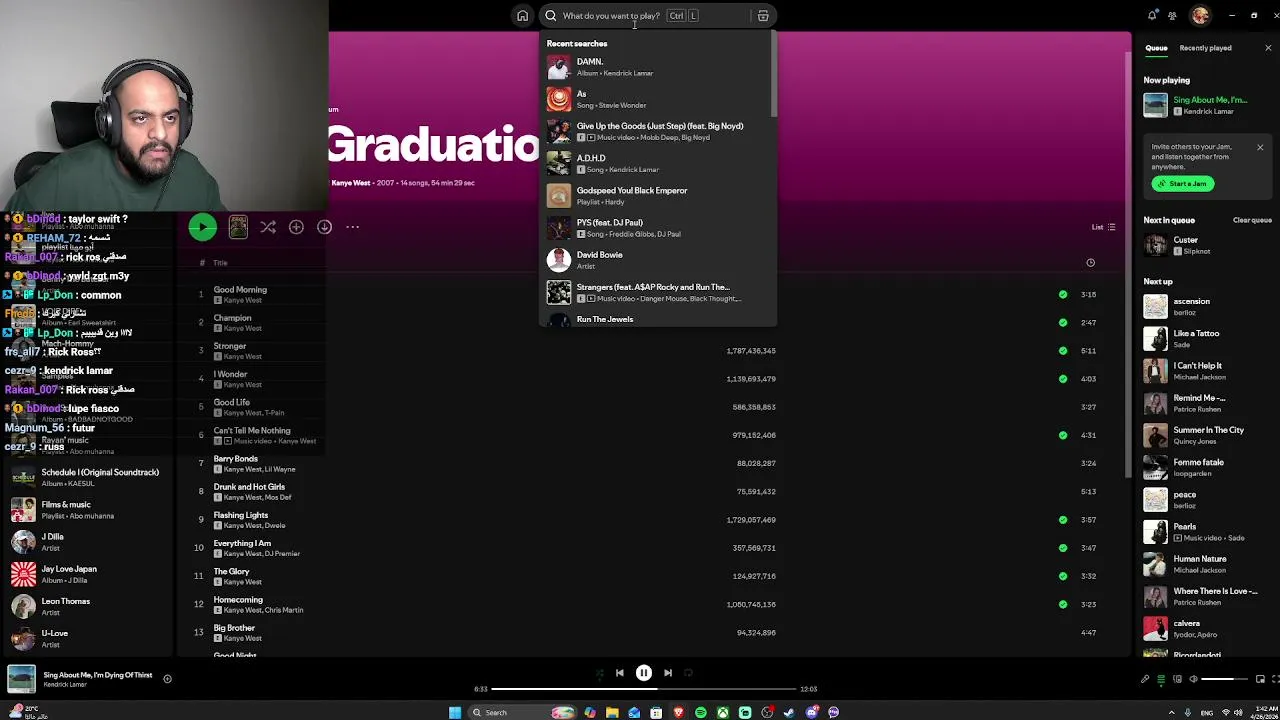Remove Good Morning from Liked Songs checkmark
The height and width of the screenshot is (720, 1280).
point(1062,294)
